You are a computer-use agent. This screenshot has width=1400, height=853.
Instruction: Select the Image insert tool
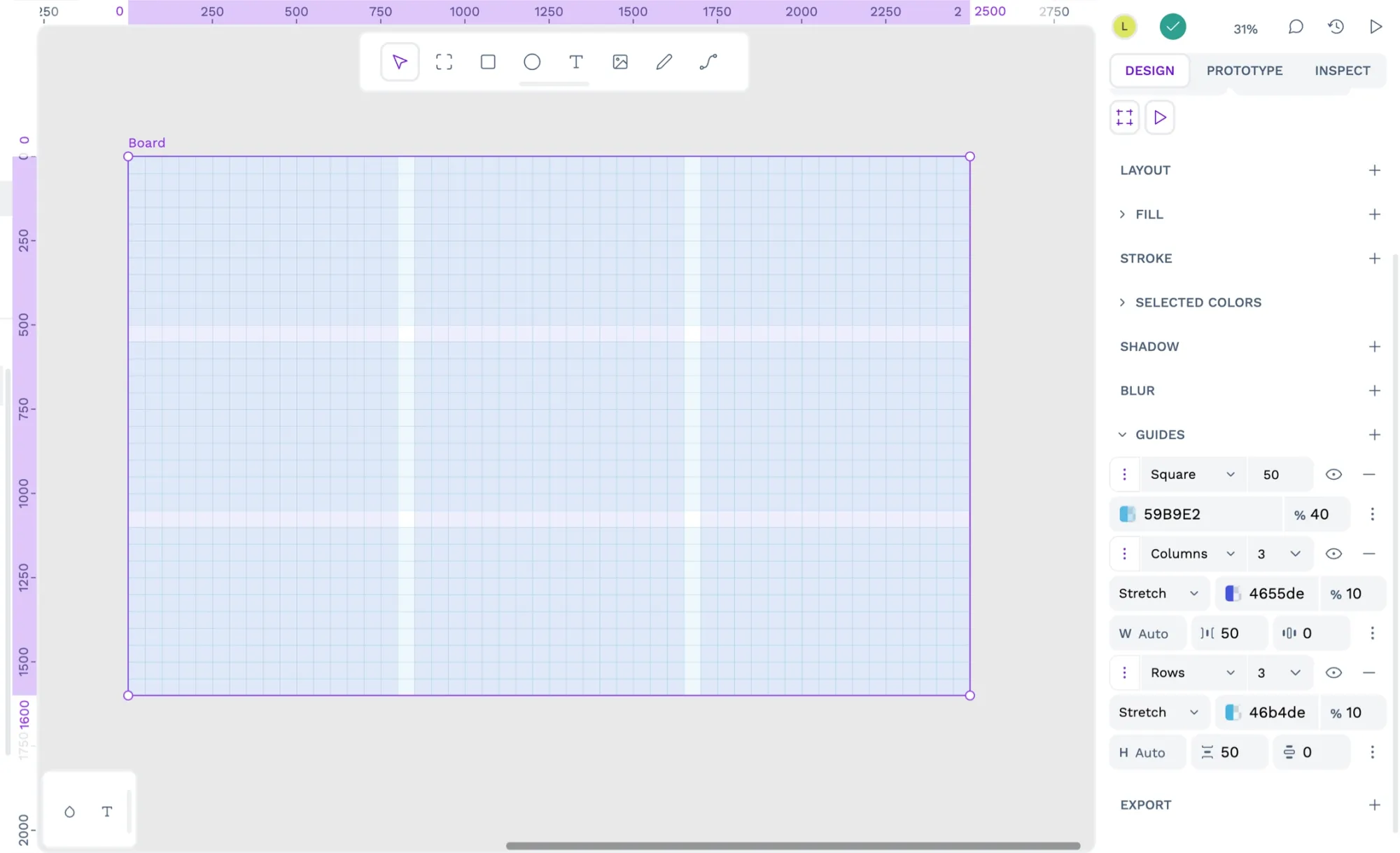[619, 62]
